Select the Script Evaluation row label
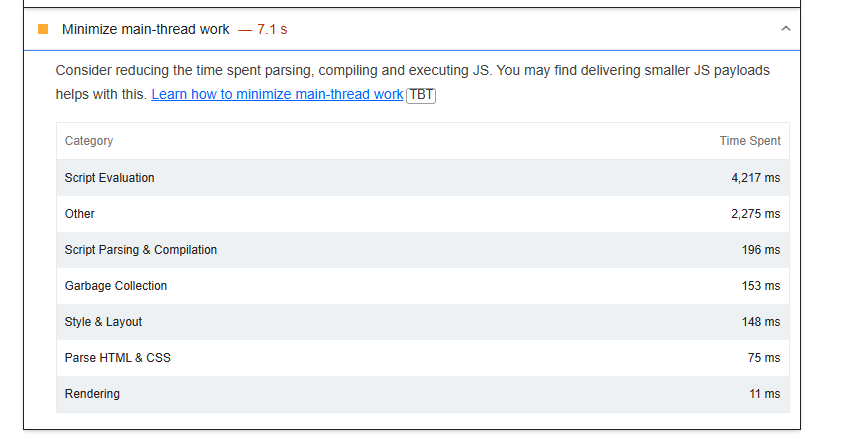This screenshot has height=440, width=864. point(110,178)
